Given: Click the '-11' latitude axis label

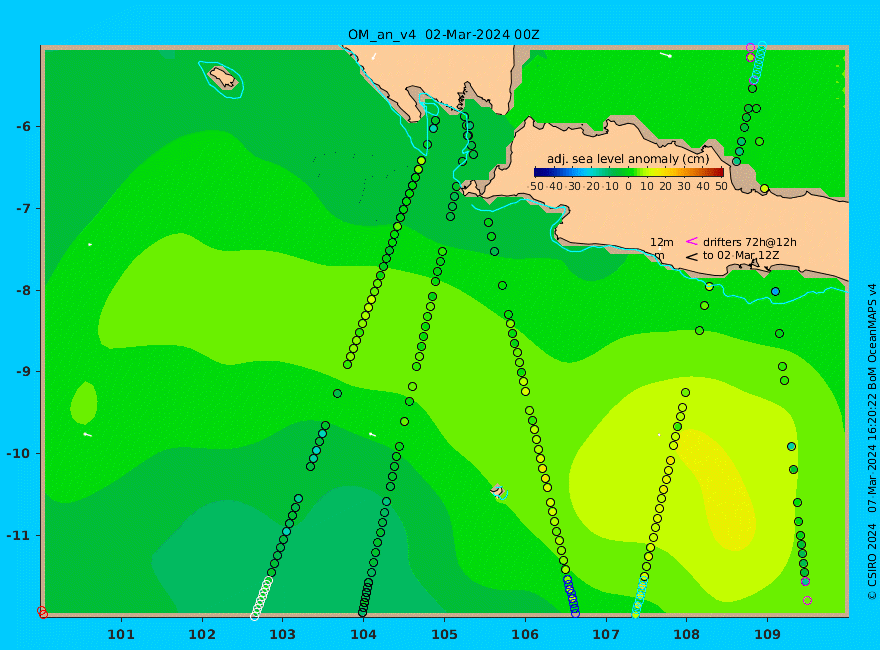Looking at the screenshot, I should point(19,535).
